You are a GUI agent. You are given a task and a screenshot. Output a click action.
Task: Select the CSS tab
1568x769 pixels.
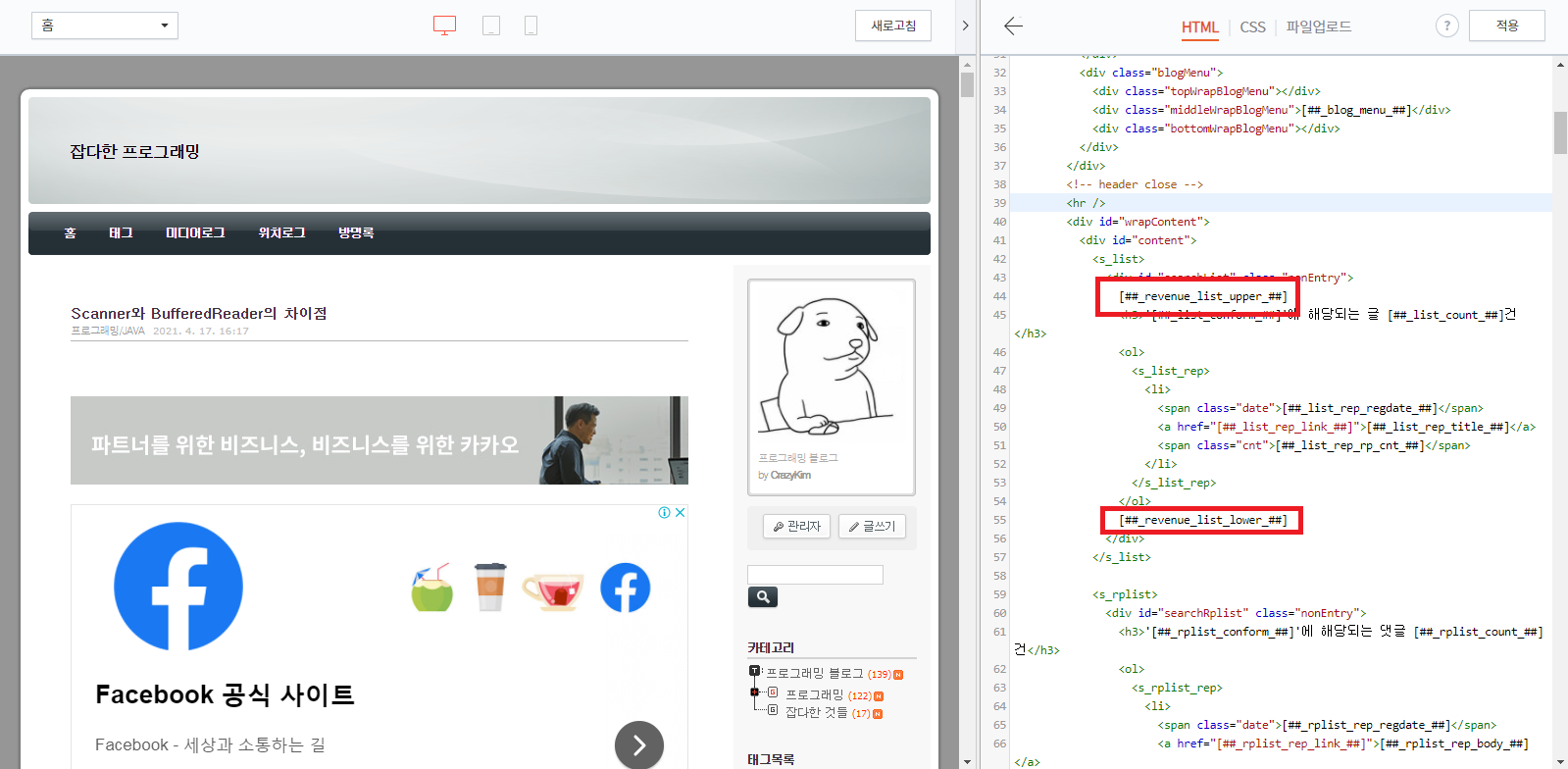(x=1252, y=26)
